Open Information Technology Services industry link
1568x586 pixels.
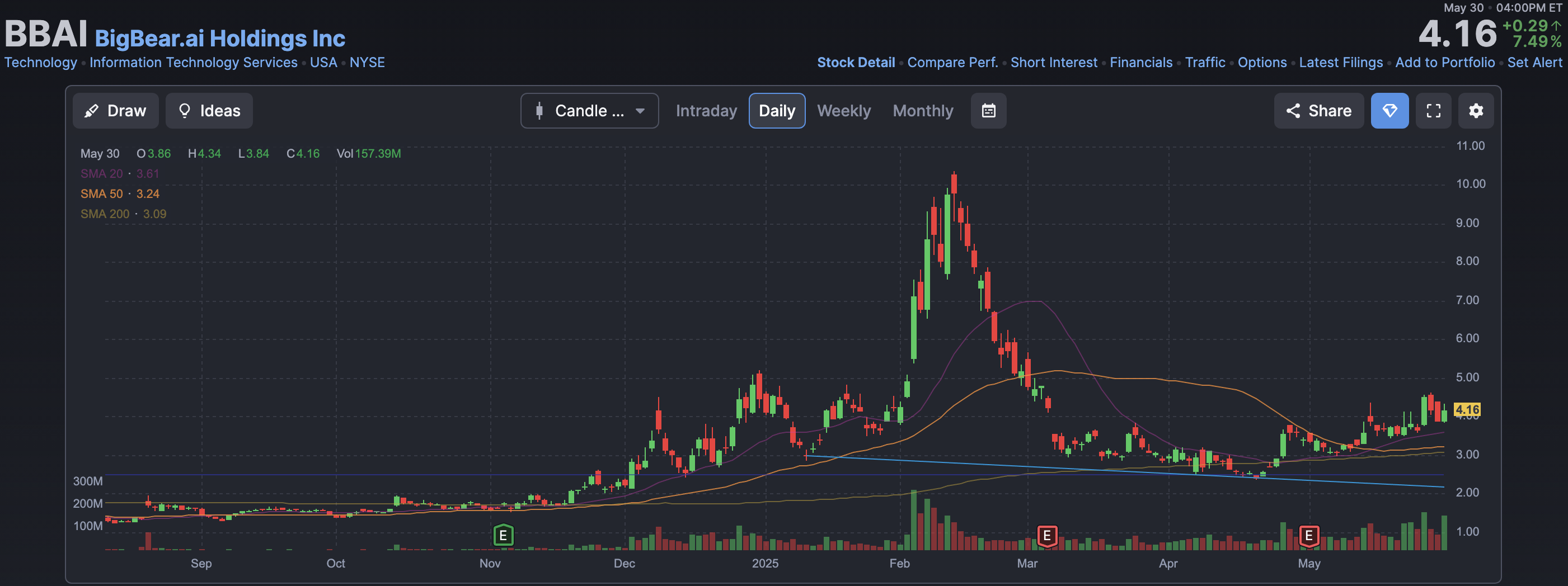(194, 63)
